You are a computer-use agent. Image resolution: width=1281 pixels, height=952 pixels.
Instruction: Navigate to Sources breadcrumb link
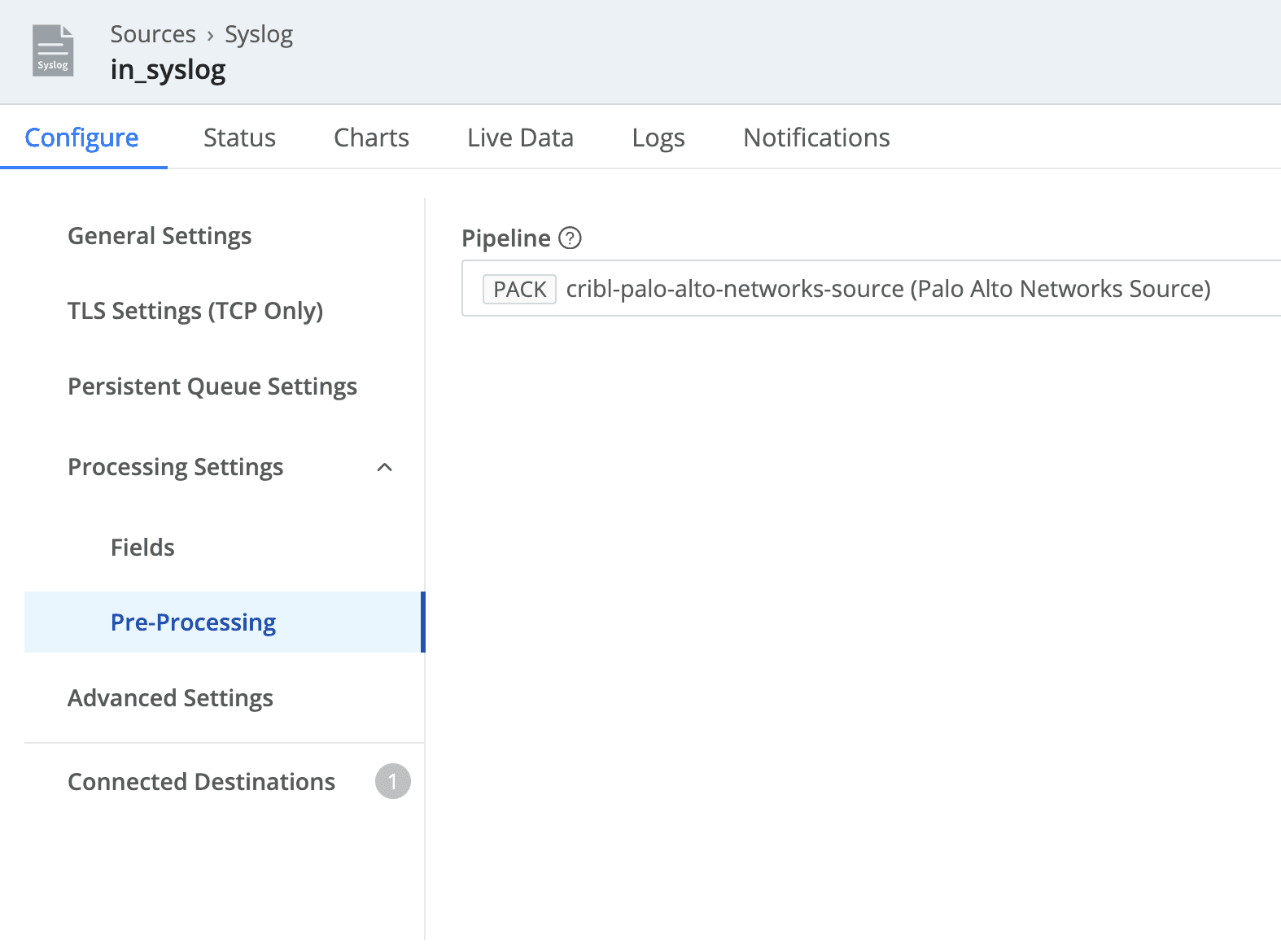pyautogui.click(x=153, y=34)
